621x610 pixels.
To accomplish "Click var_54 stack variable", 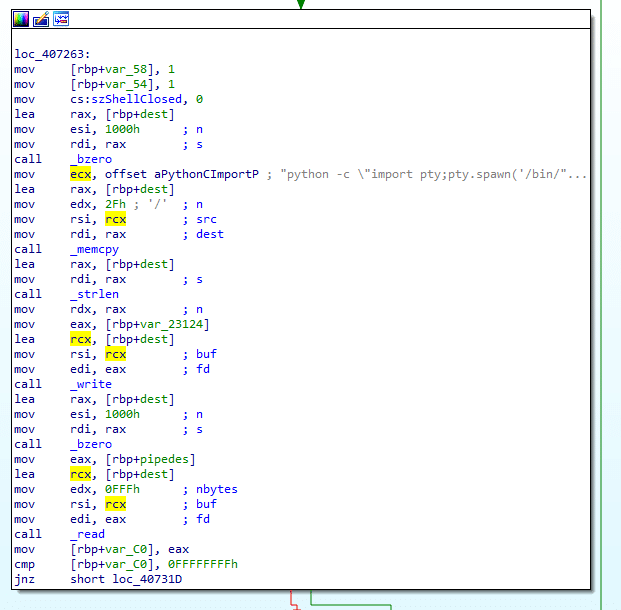I will click(x=126, y=84).
